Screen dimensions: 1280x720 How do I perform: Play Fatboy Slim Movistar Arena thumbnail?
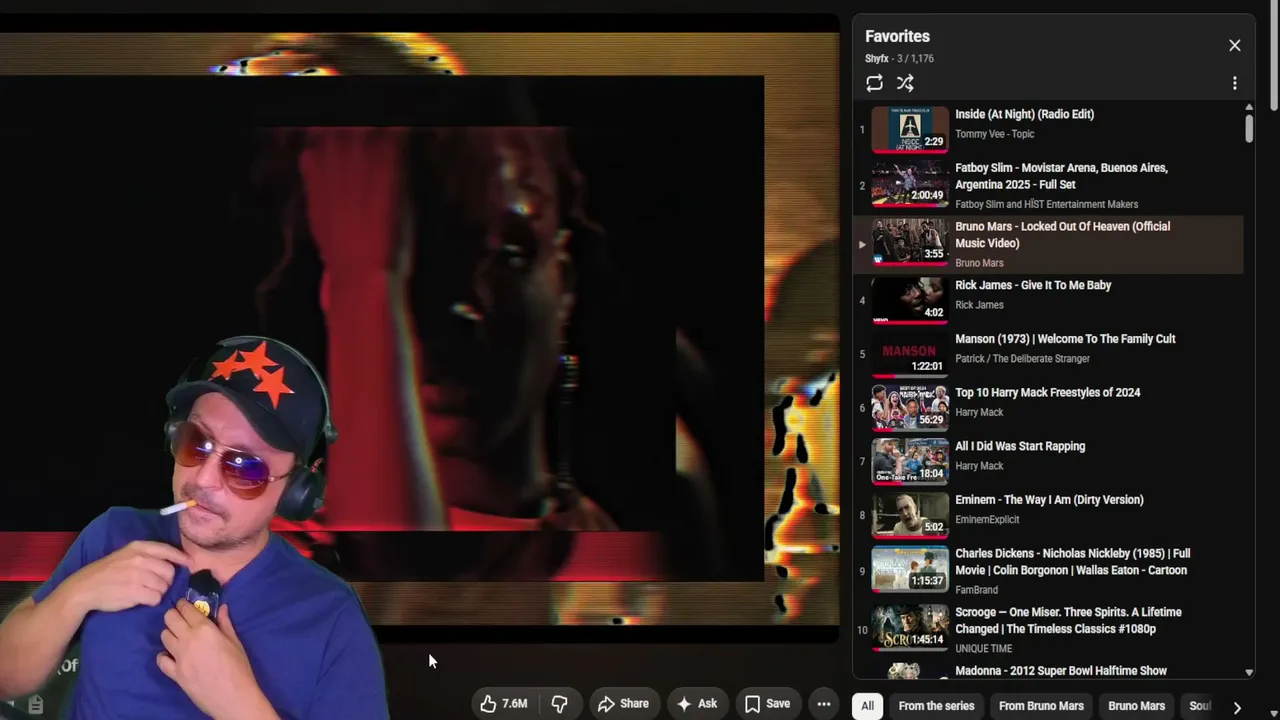[x=910, y=184]
